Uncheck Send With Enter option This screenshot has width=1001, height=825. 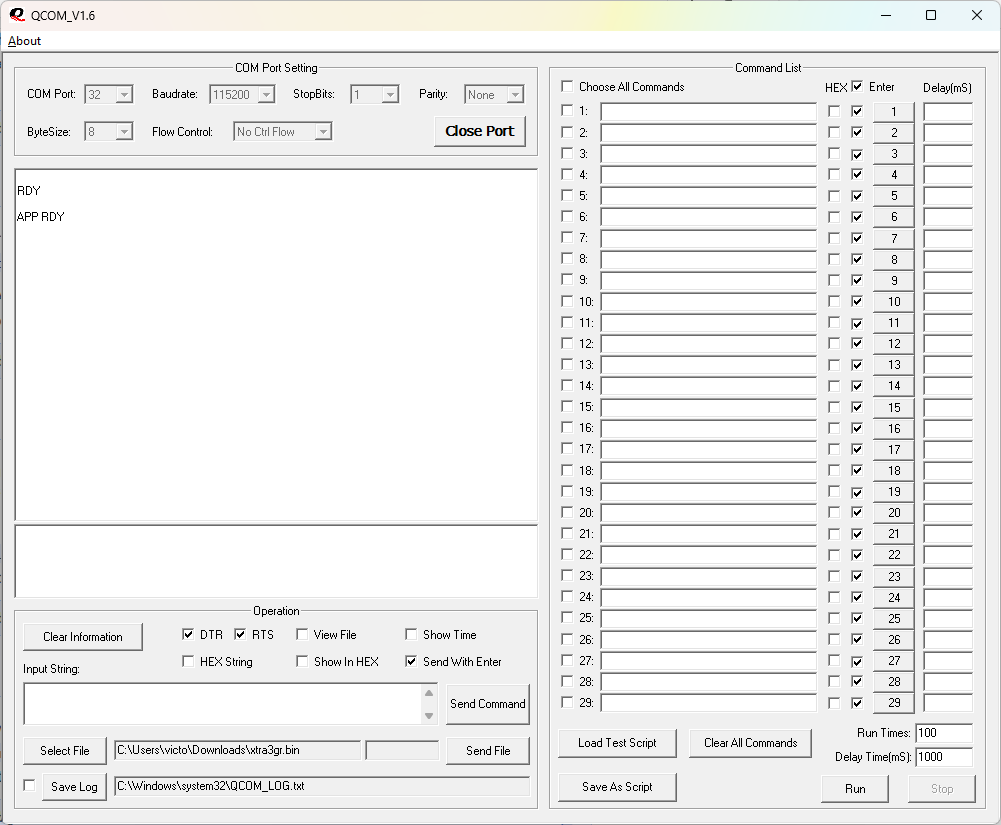(411, 662)
